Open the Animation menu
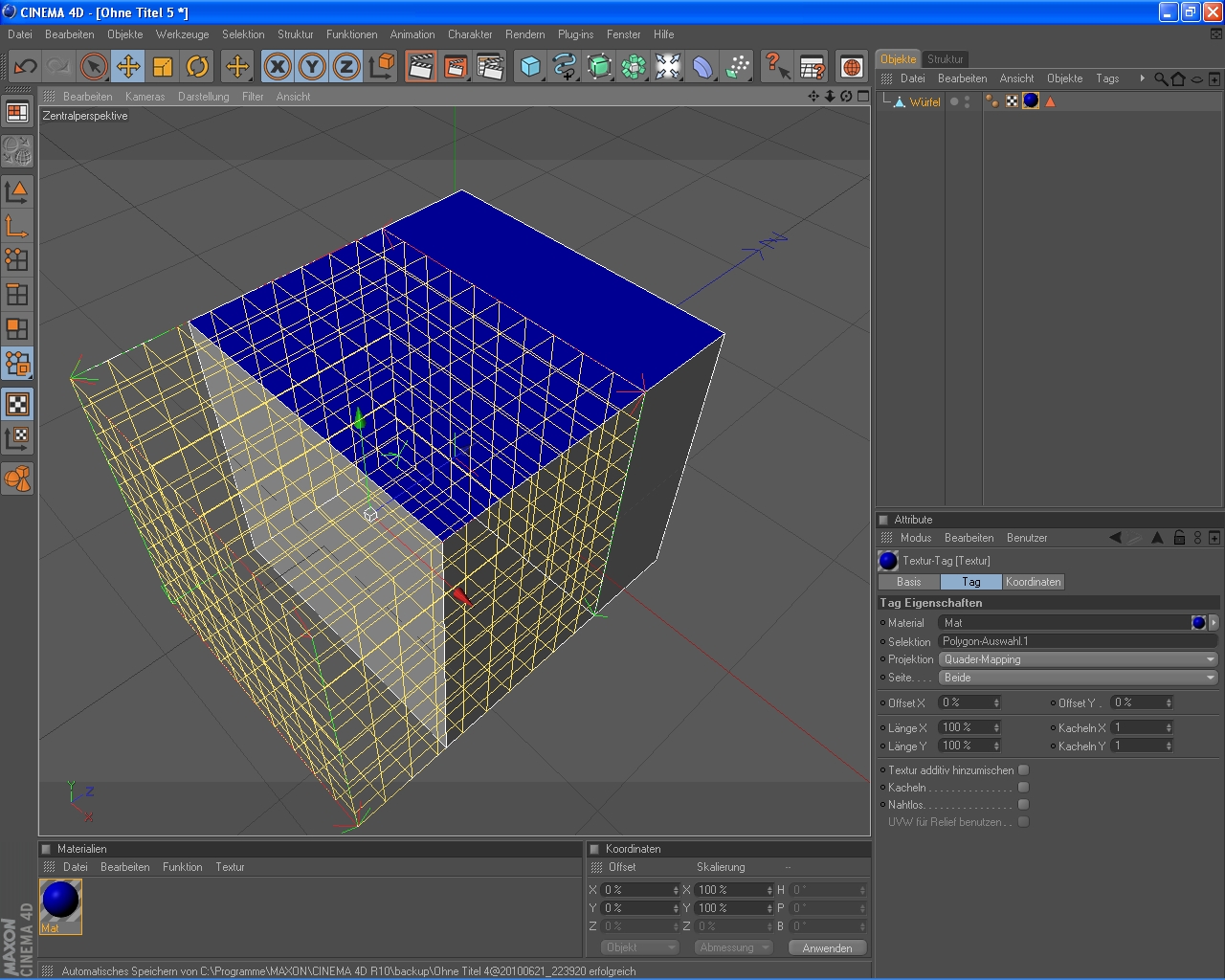This screenshot has width=1225, height=980. [x=412, y=34]
